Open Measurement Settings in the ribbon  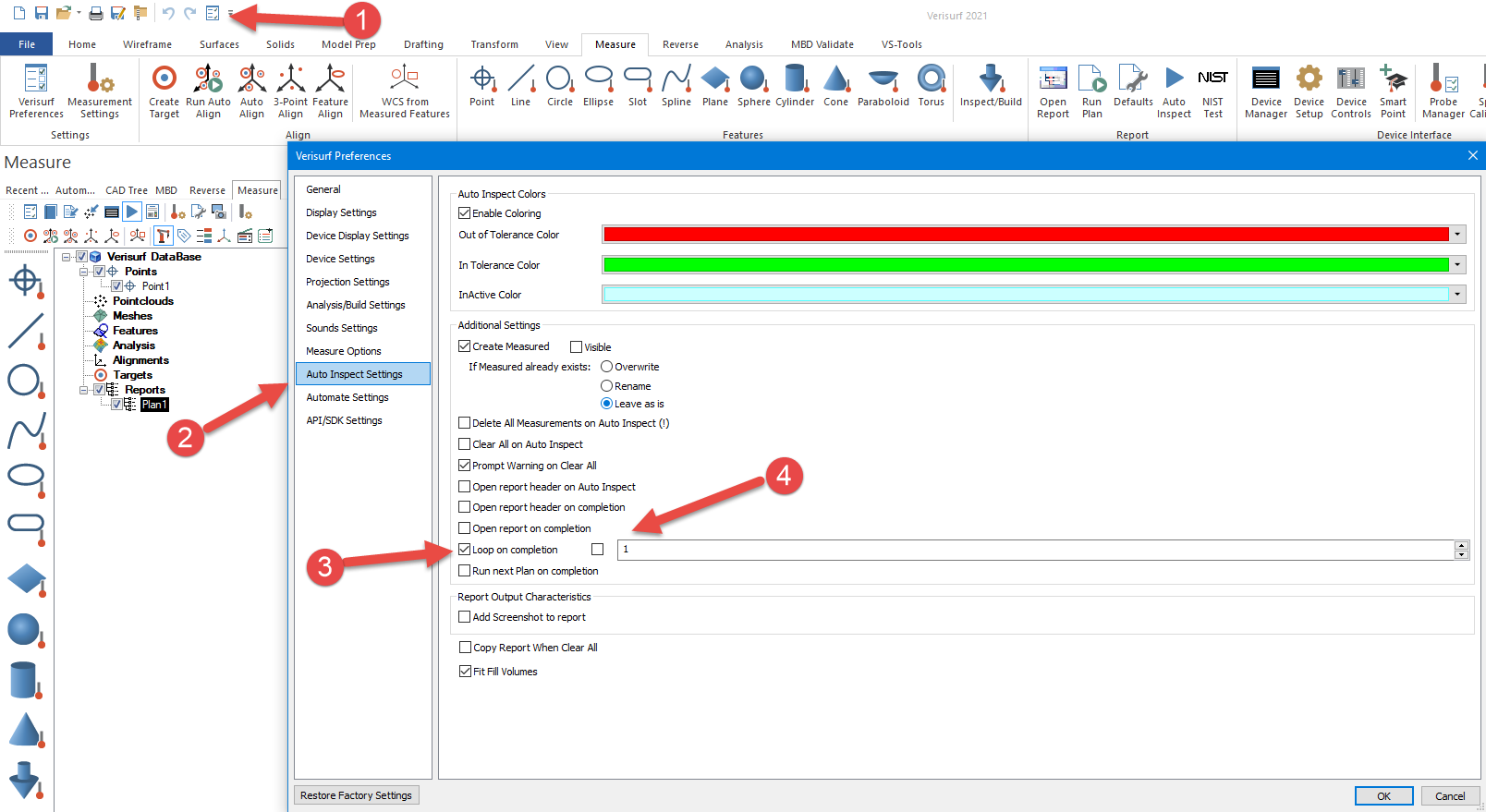100,91
